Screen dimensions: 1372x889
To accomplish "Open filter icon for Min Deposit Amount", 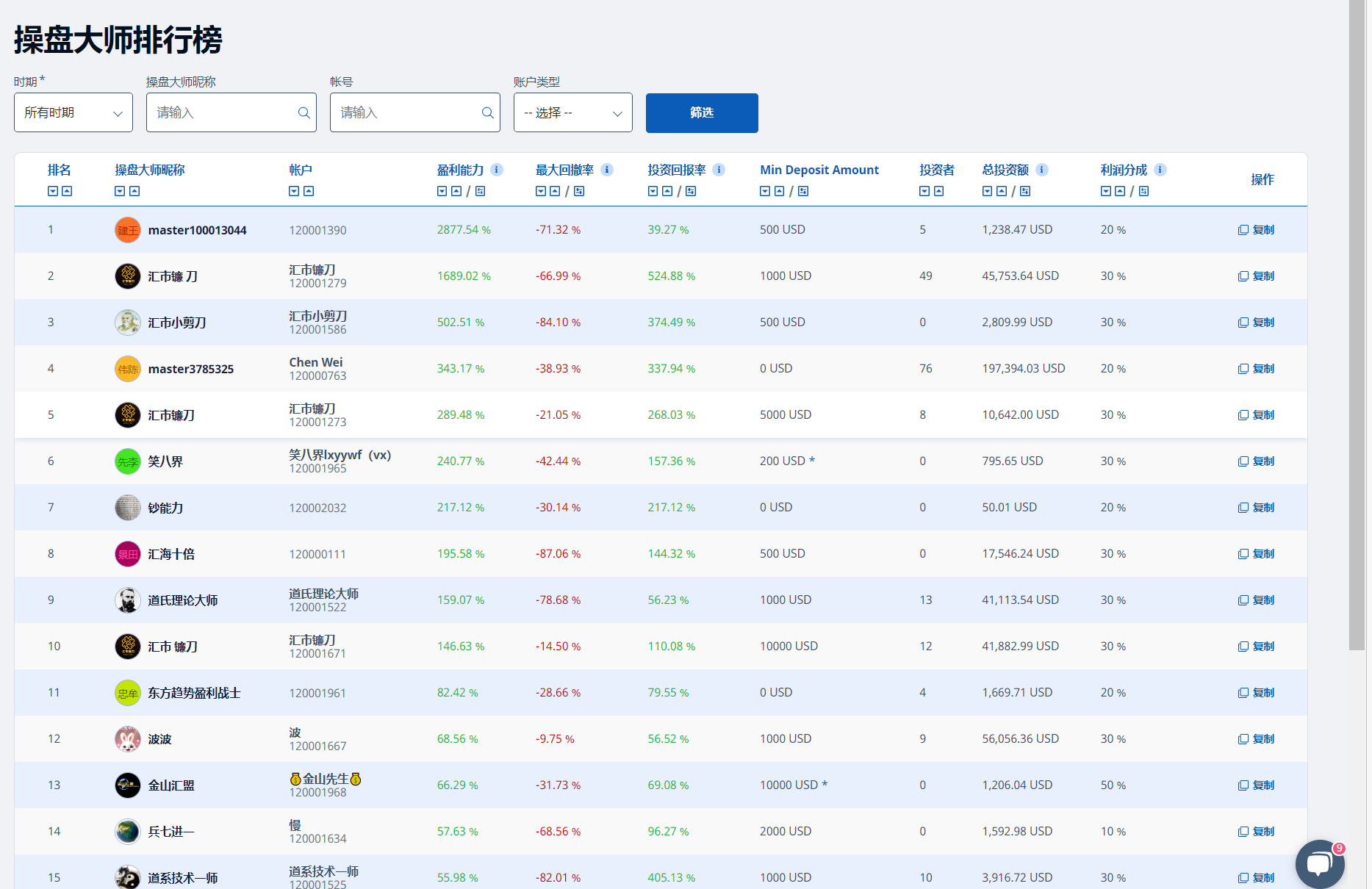I will click(803, 191).
